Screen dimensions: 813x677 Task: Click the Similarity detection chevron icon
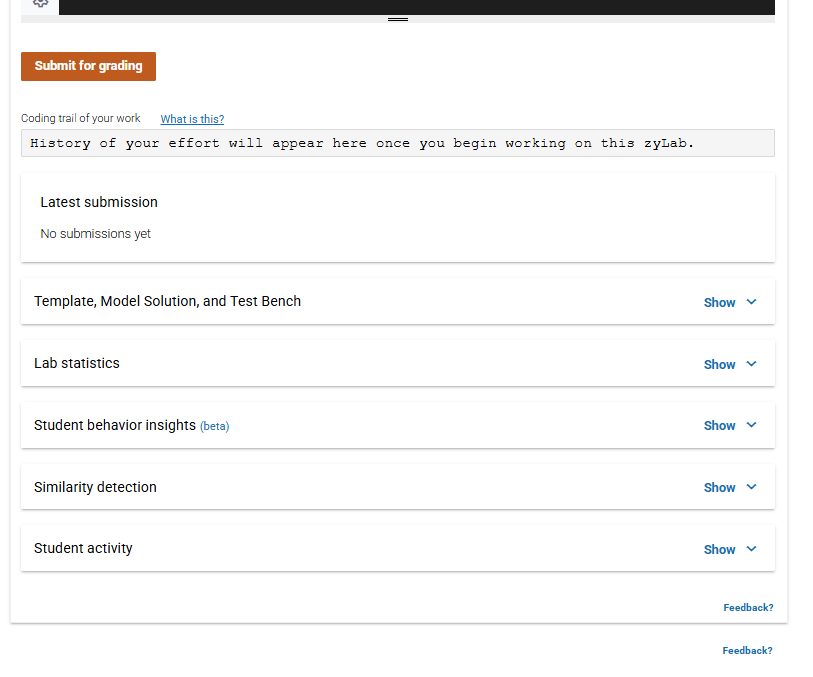click(x=751, y=487)
